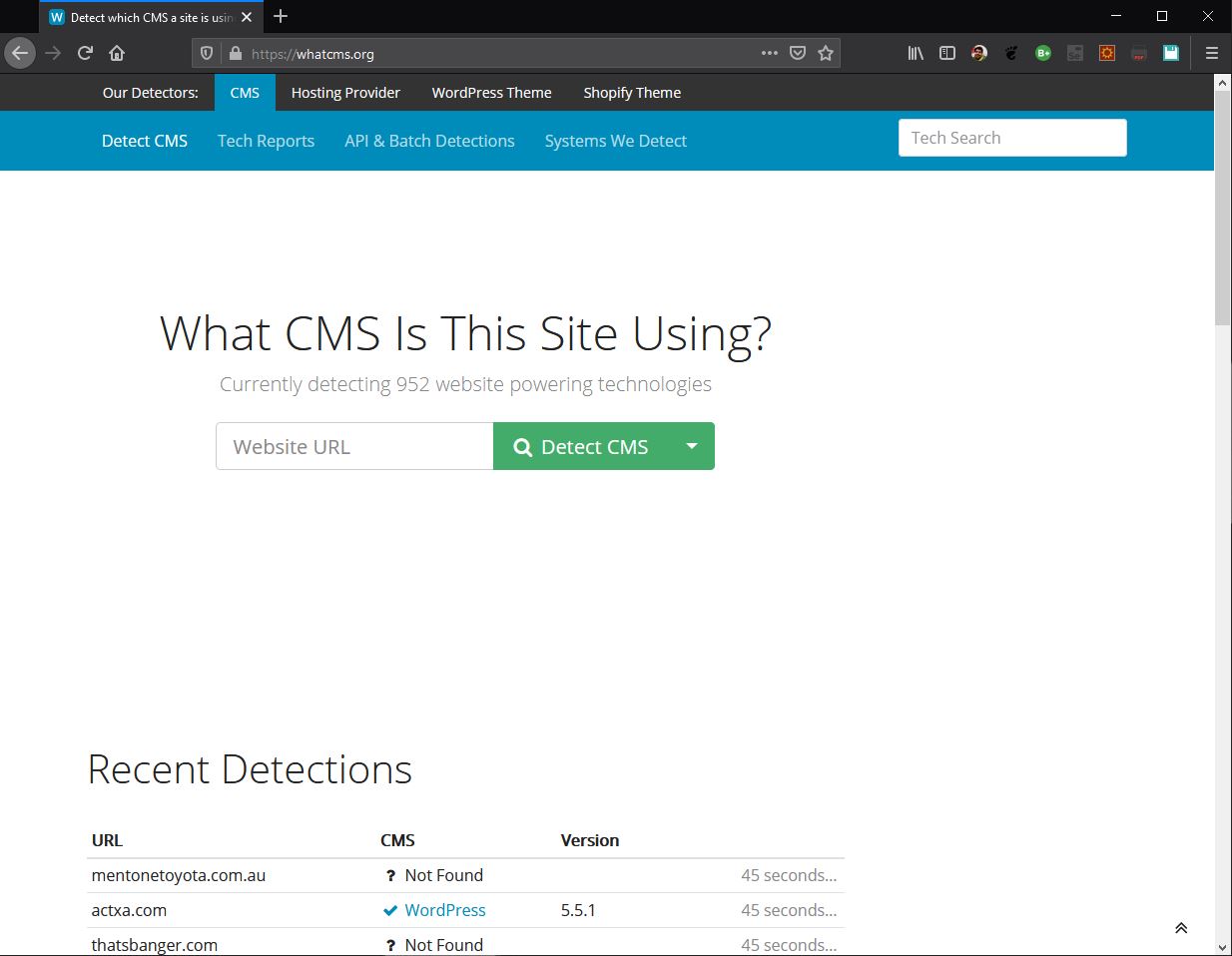Click the scroll-to-top double chevron
The image size is (1232, 956).
(x=1181, y=928)
